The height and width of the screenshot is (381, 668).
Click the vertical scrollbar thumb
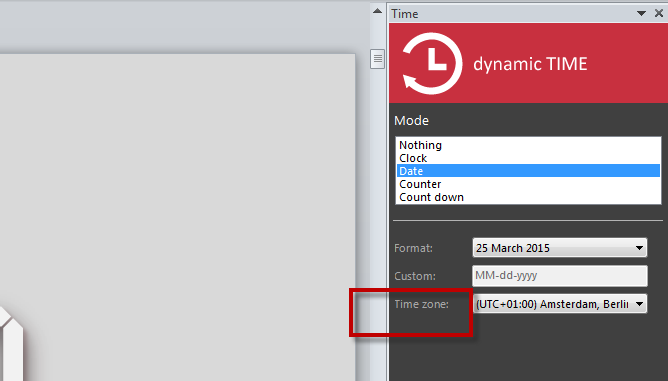click(377, 59)
